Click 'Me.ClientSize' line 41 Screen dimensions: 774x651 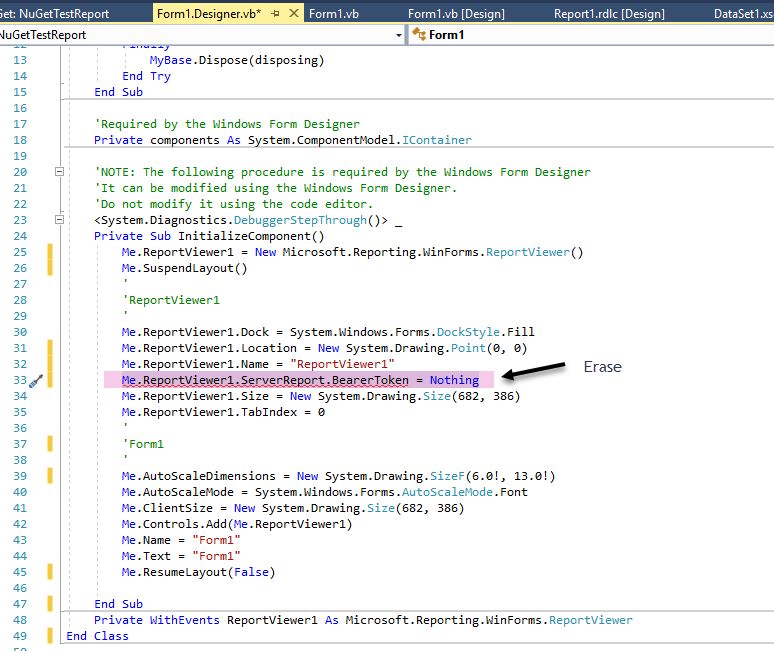293,508
